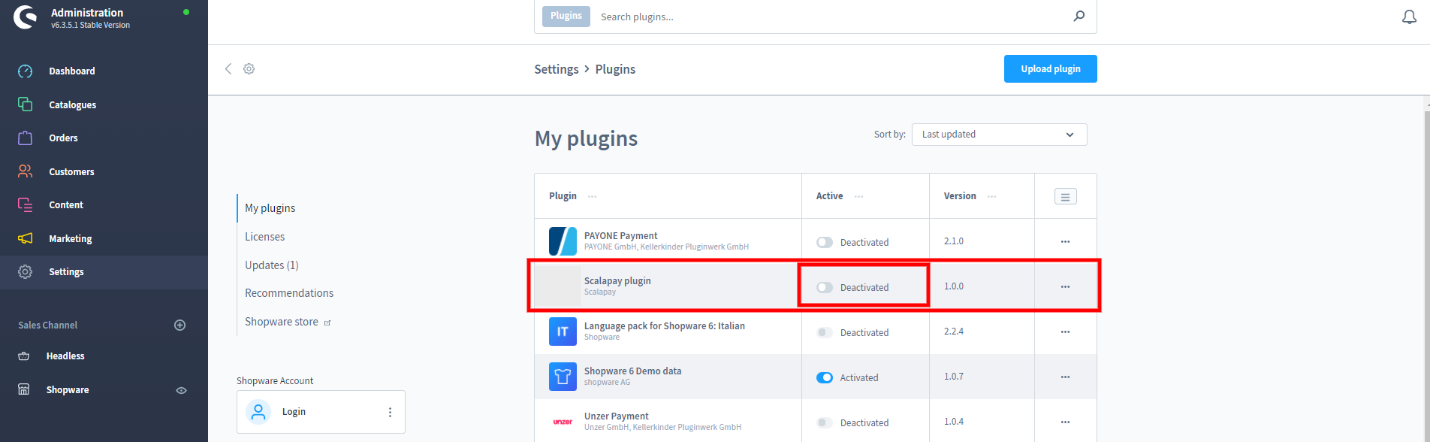This screenshot has width=1430, height=442.
Task: Open PAYONE Payment row actions menu
Action: coord(1065,242)
